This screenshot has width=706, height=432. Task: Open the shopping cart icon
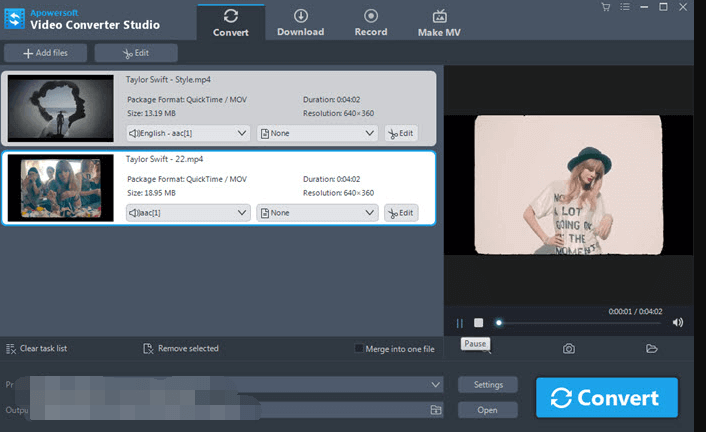606,7
